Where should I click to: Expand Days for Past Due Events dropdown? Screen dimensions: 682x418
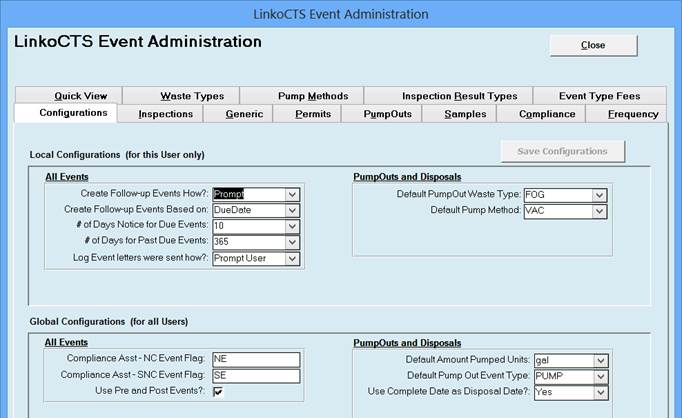coord(292,242)
